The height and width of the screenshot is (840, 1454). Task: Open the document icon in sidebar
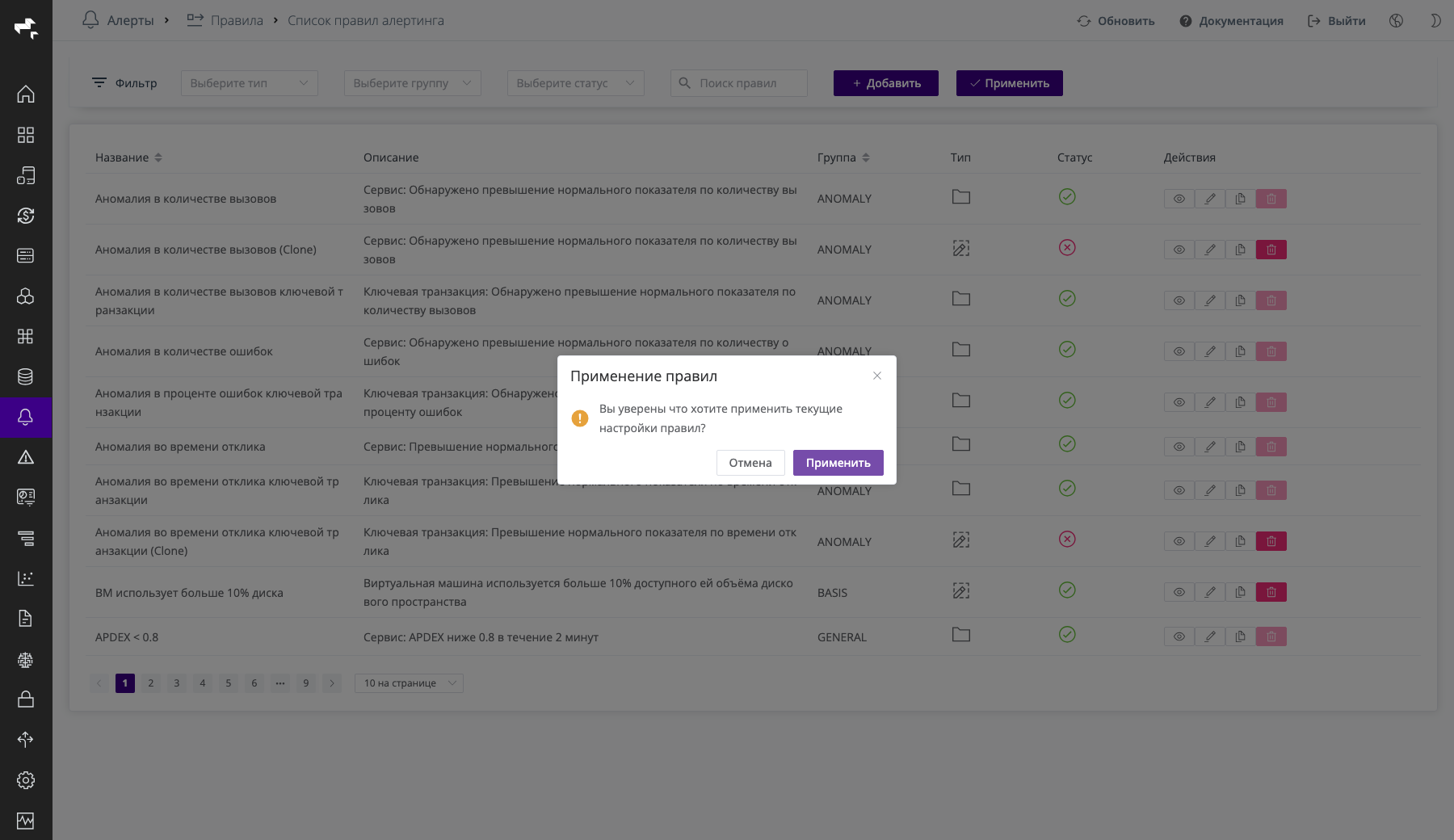tap(26, 619)
